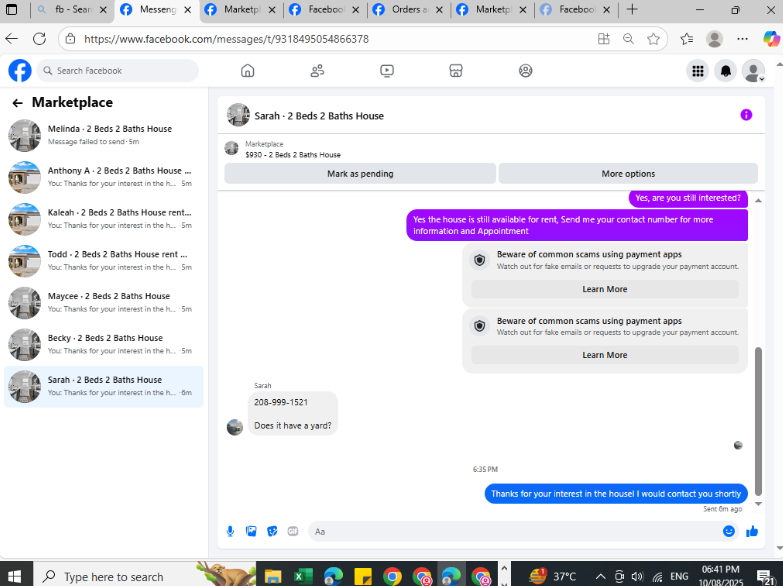Open the account profile menu

click(753, 71)
